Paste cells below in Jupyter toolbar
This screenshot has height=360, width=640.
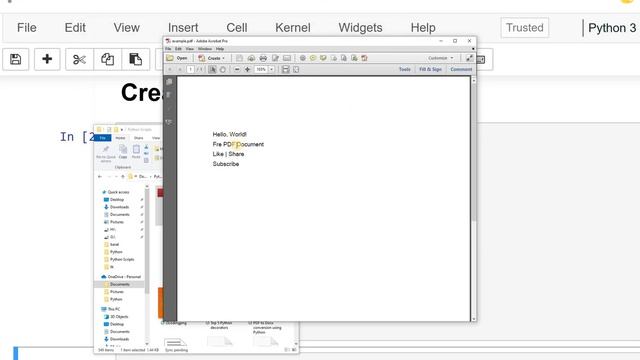pos(136,59)
